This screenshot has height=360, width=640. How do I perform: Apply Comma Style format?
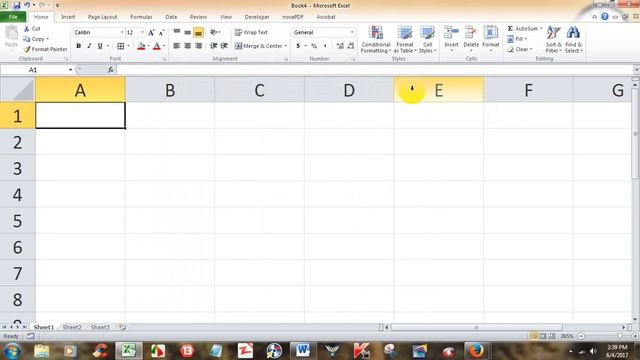tap(325, 46)
